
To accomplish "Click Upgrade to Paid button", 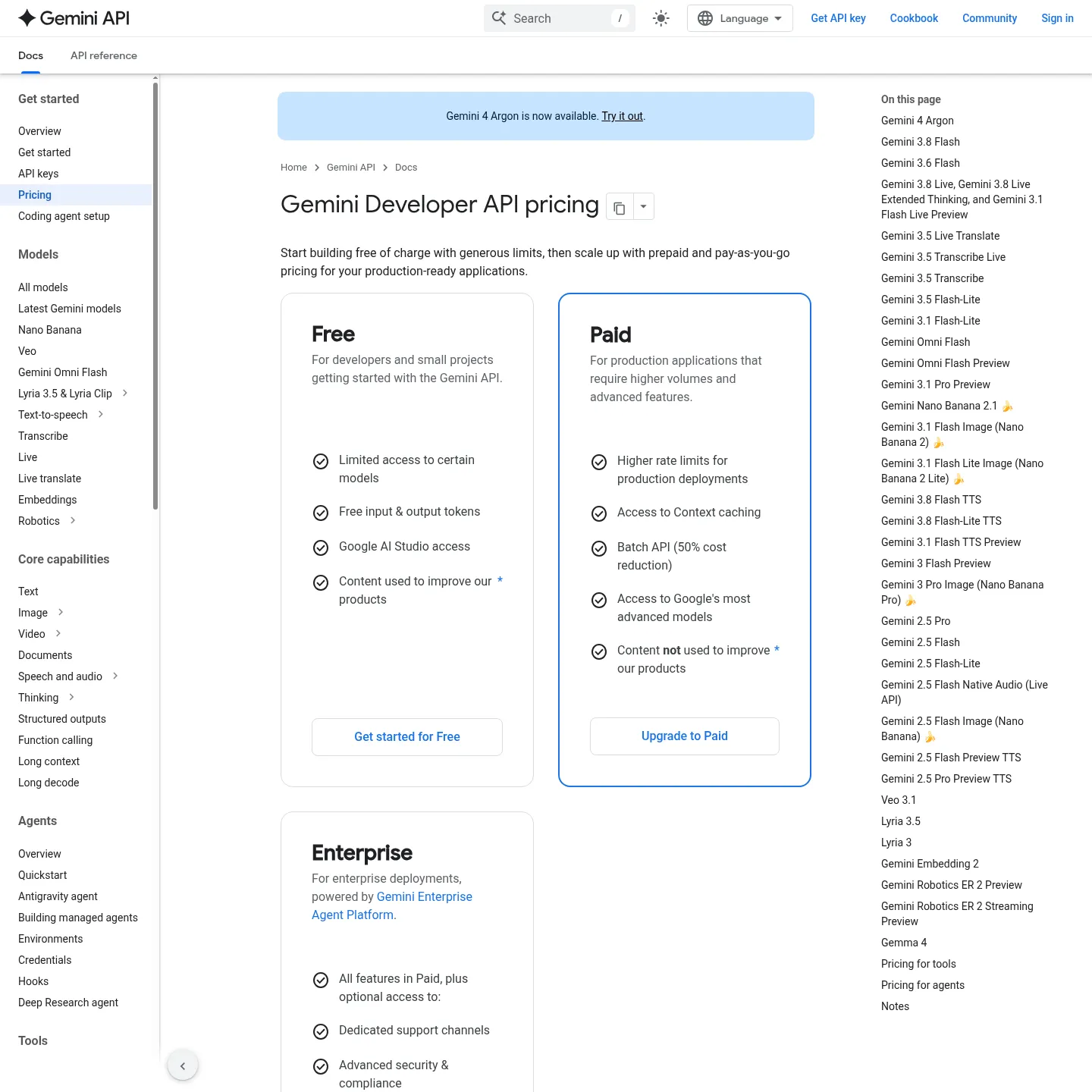I will (685, 736).
